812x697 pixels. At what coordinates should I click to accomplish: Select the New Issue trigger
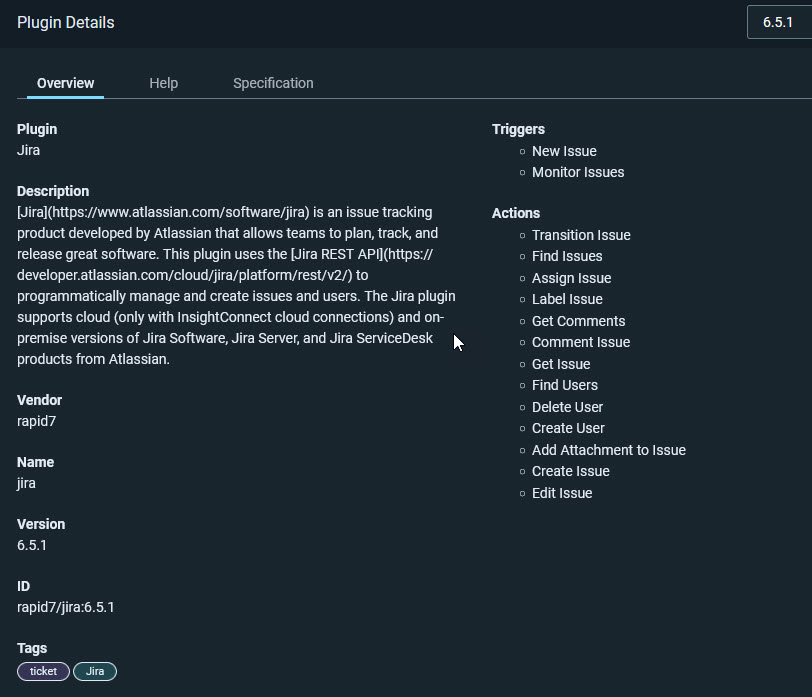point(564,151)
